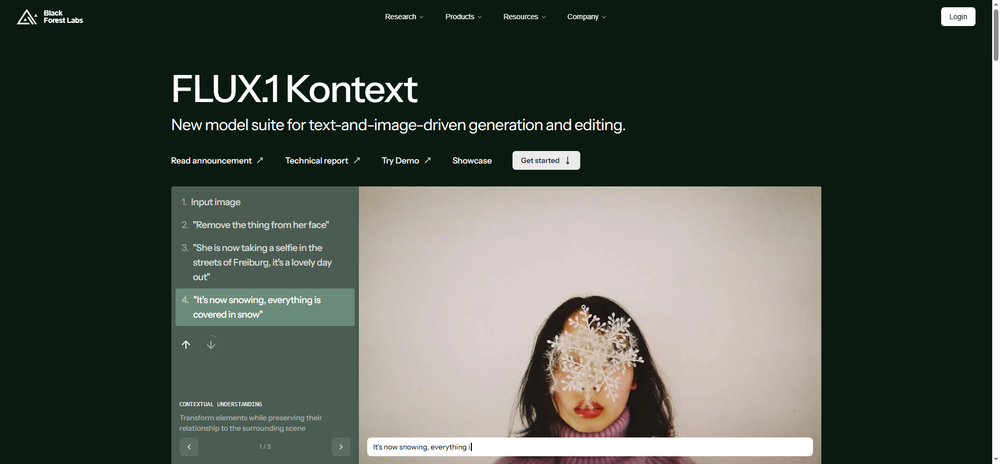The width and height of the screenshot is (1000, 464).
Task: Click the Try Demo external arrow icon
Action: pyautogui.click(x=427, y=161)
